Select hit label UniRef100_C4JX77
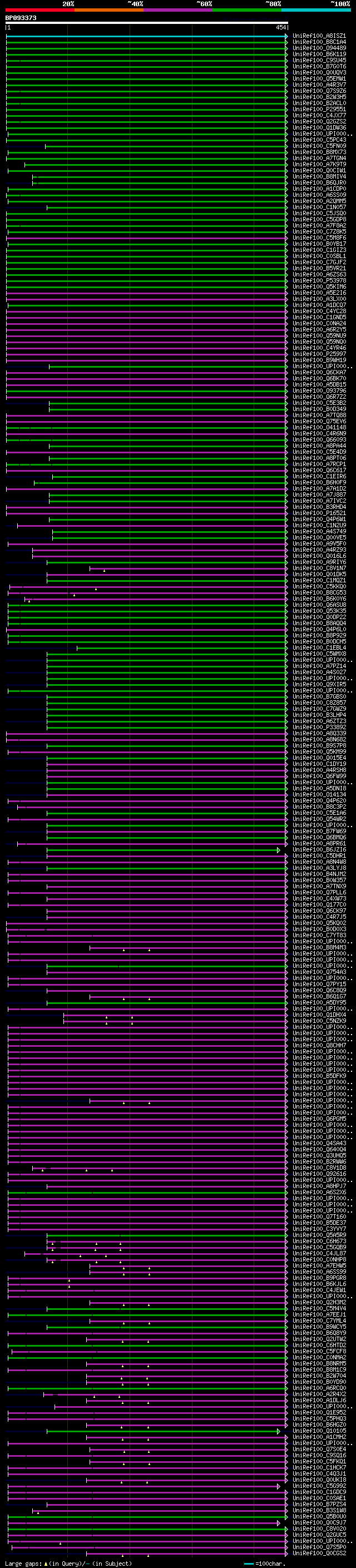 (319, 116)
